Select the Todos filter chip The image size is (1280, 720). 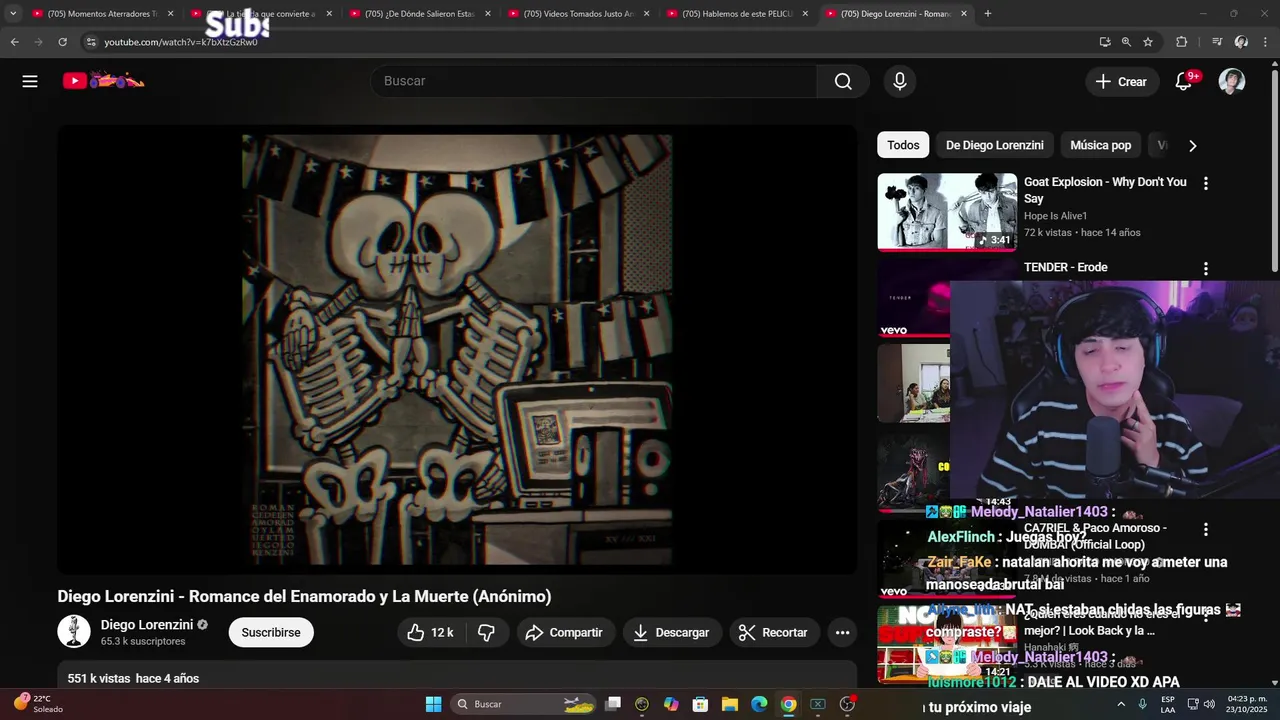(903, 145)
